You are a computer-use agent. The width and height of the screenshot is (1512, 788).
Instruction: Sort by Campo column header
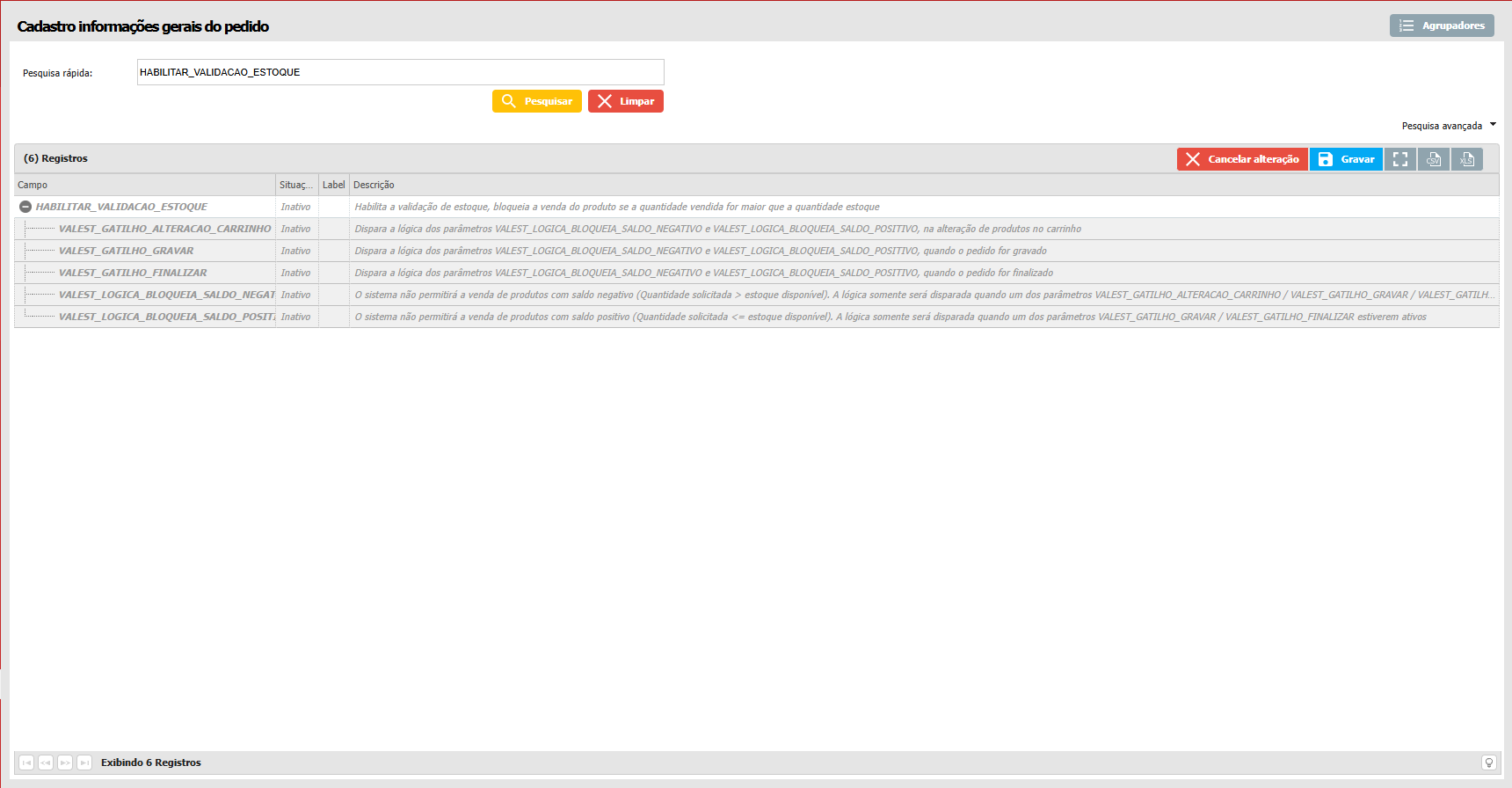(145, 185)
